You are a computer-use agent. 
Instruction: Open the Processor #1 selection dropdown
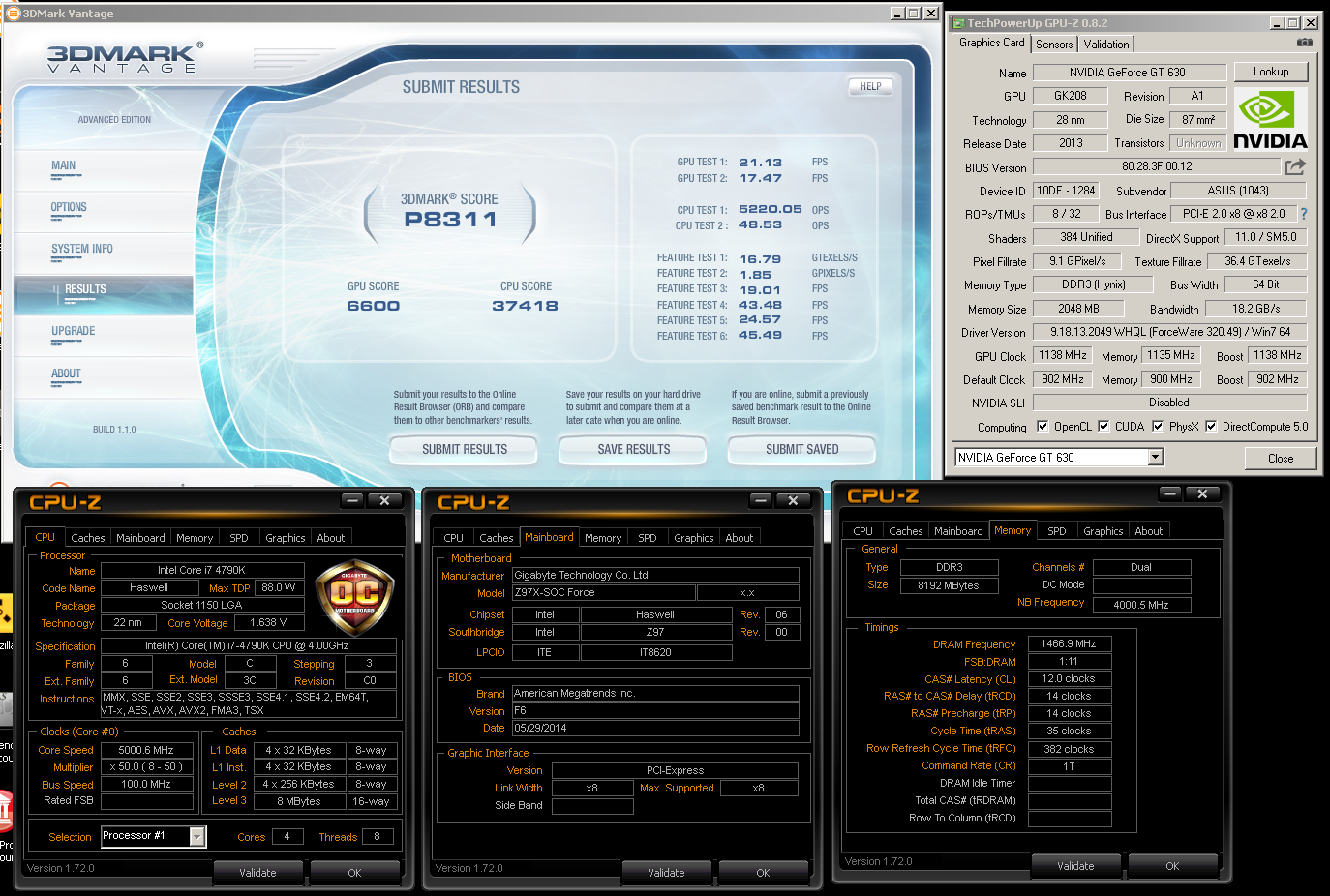197,837
